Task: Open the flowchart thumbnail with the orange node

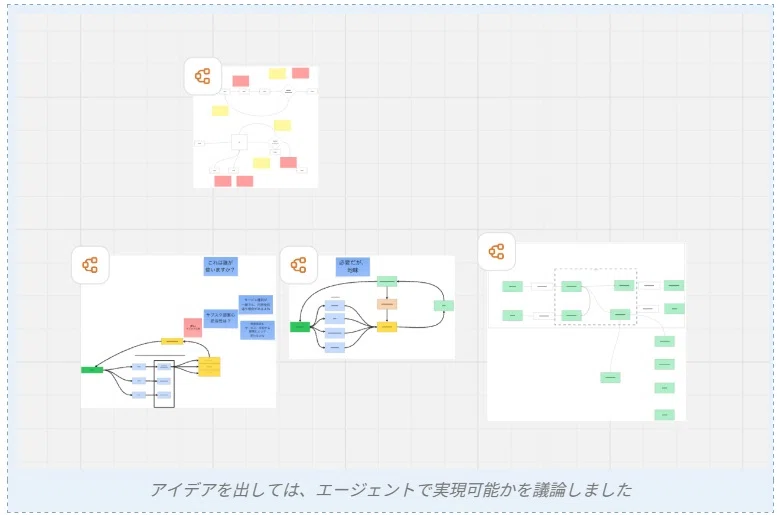Action: click(372, 307)
